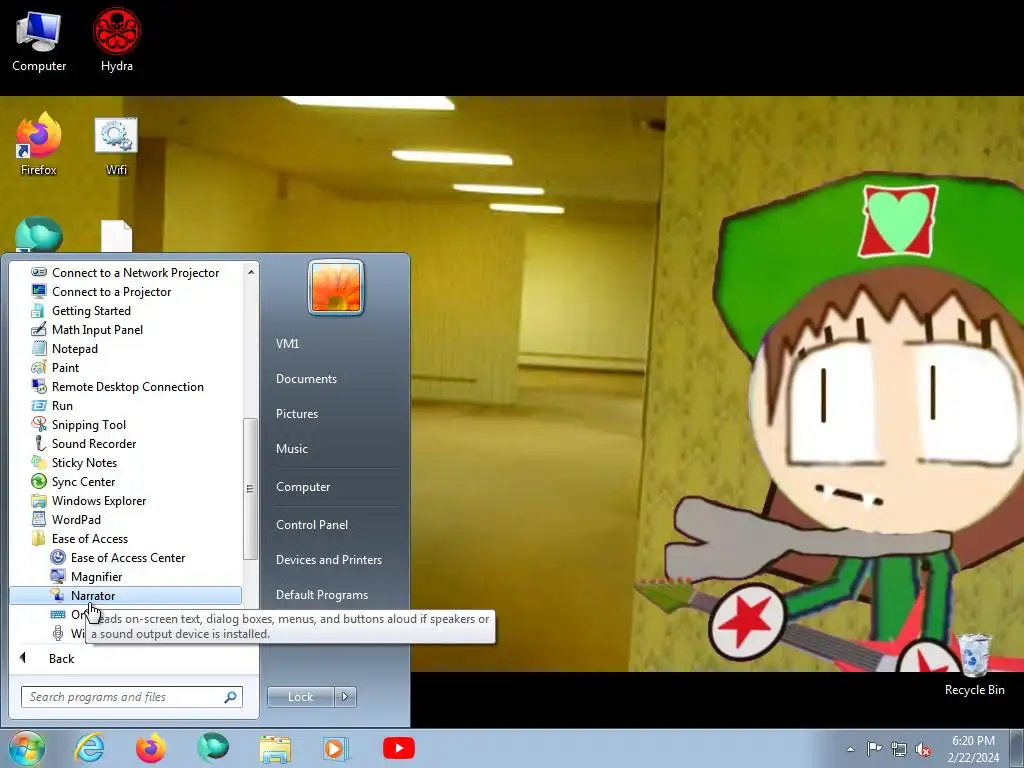Open Firefox from the taskbar
1024x768 pixels.
(x=151, y=748)
